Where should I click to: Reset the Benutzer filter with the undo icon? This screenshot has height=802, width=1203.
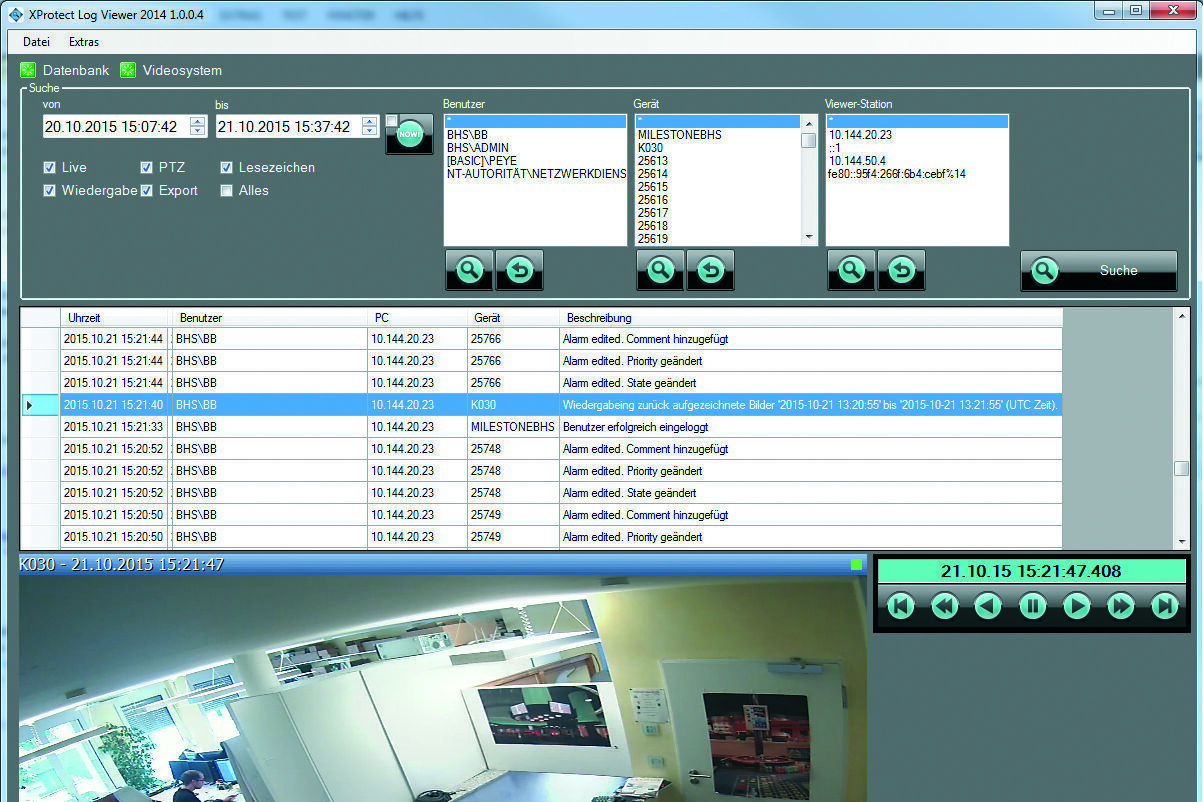(x=519, y=270)
